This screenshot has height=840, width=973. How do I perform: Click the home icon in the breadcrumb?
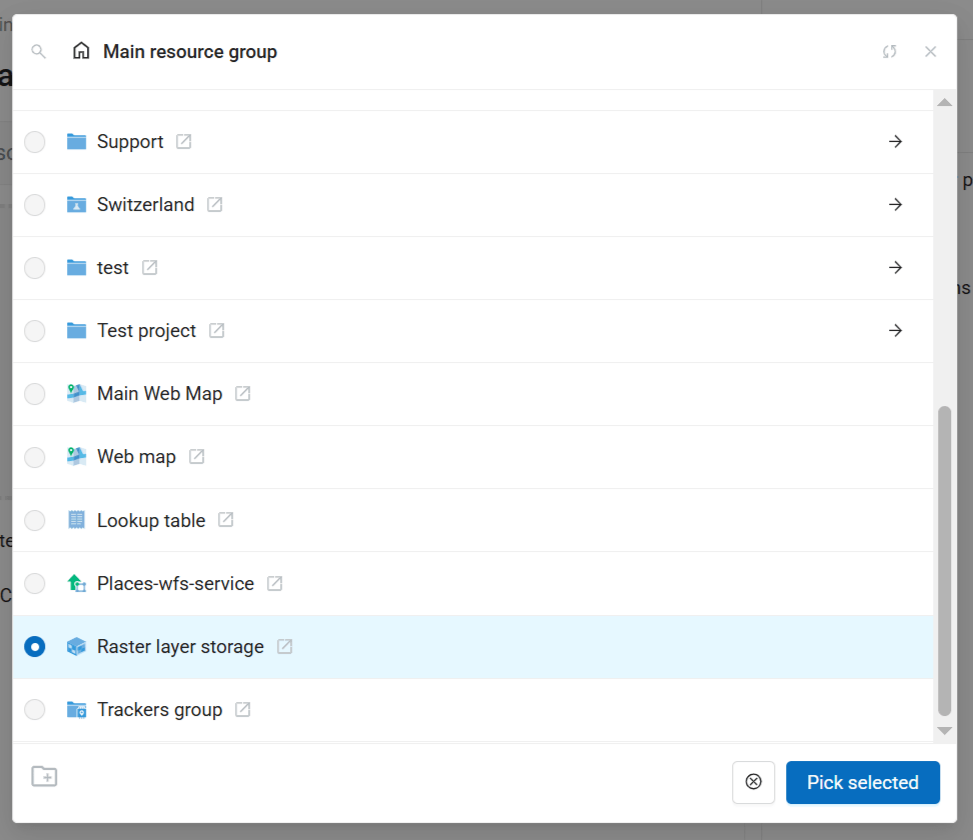point(81,52)
